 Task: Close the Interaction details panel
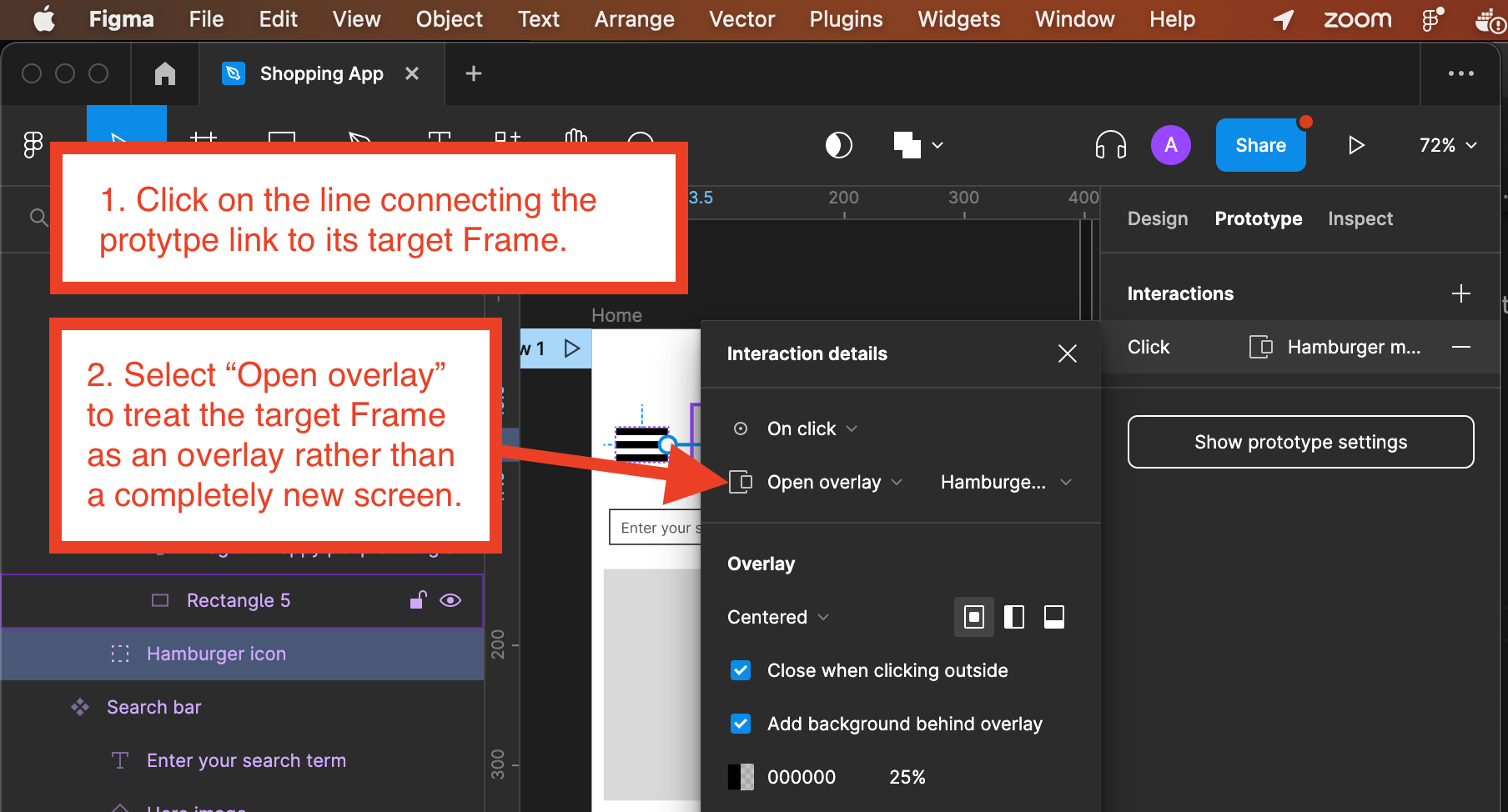pos(1067,353)
